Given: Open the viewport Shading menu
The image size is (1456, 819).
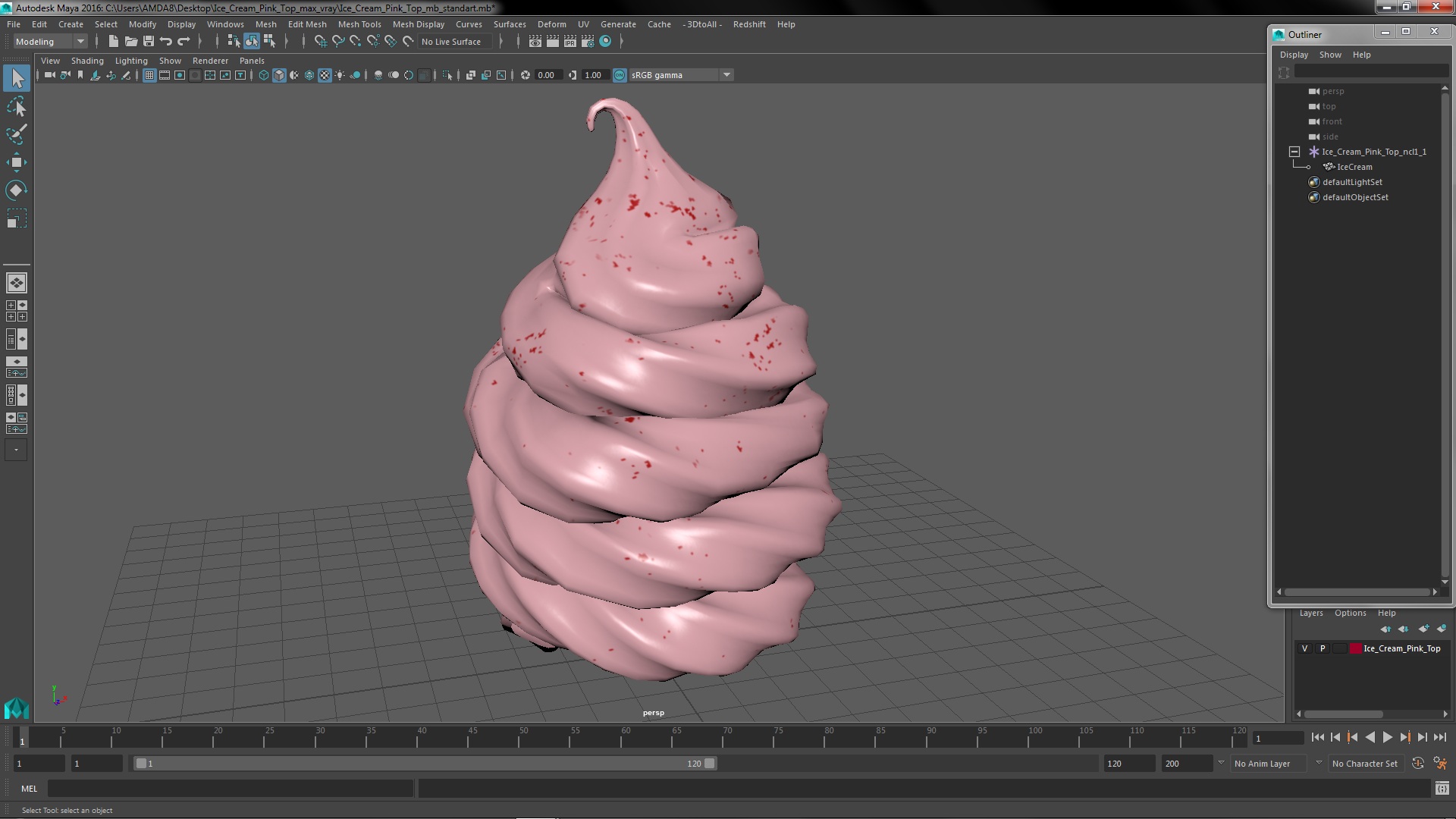Looking at the screenshot, I should (87, 61).
